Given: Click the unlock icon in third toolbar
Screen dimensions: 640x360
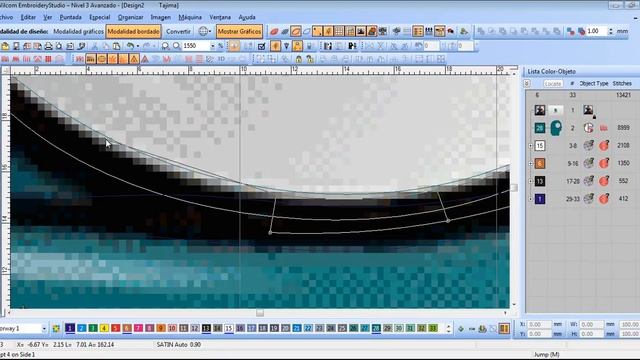Looking at the screenshot, I should pyautogui.click(x=310, y=59).
